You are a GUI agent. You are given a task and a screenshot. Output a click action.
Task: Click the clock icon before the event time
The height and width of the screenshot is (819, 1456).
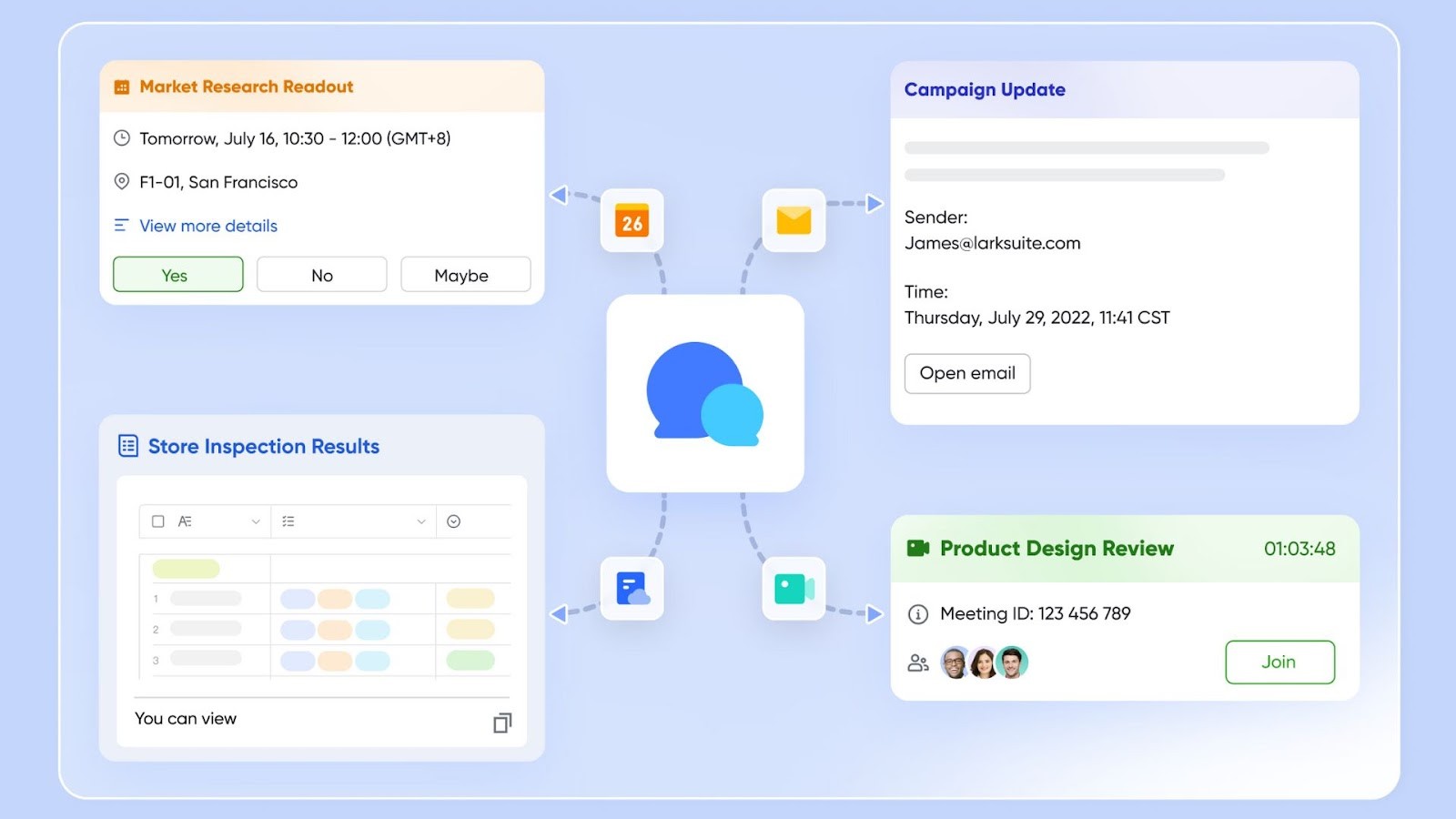coord(122,138)
